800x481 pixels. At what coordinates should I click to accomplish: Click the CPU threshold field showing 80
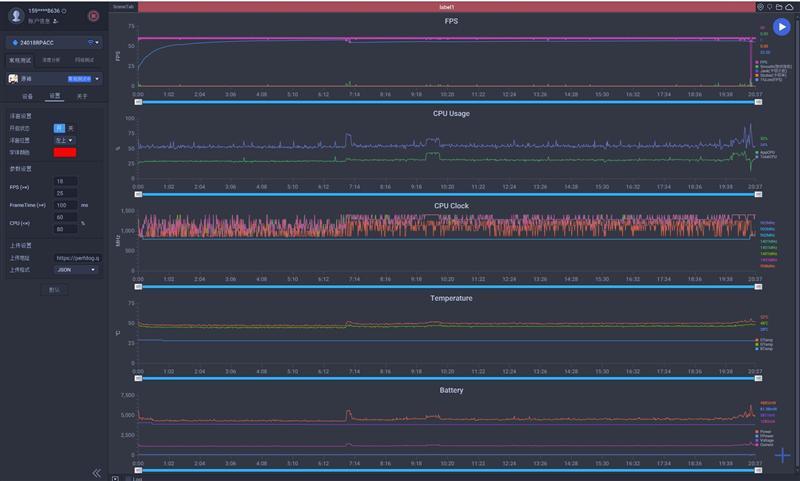(x=65, y=230)
